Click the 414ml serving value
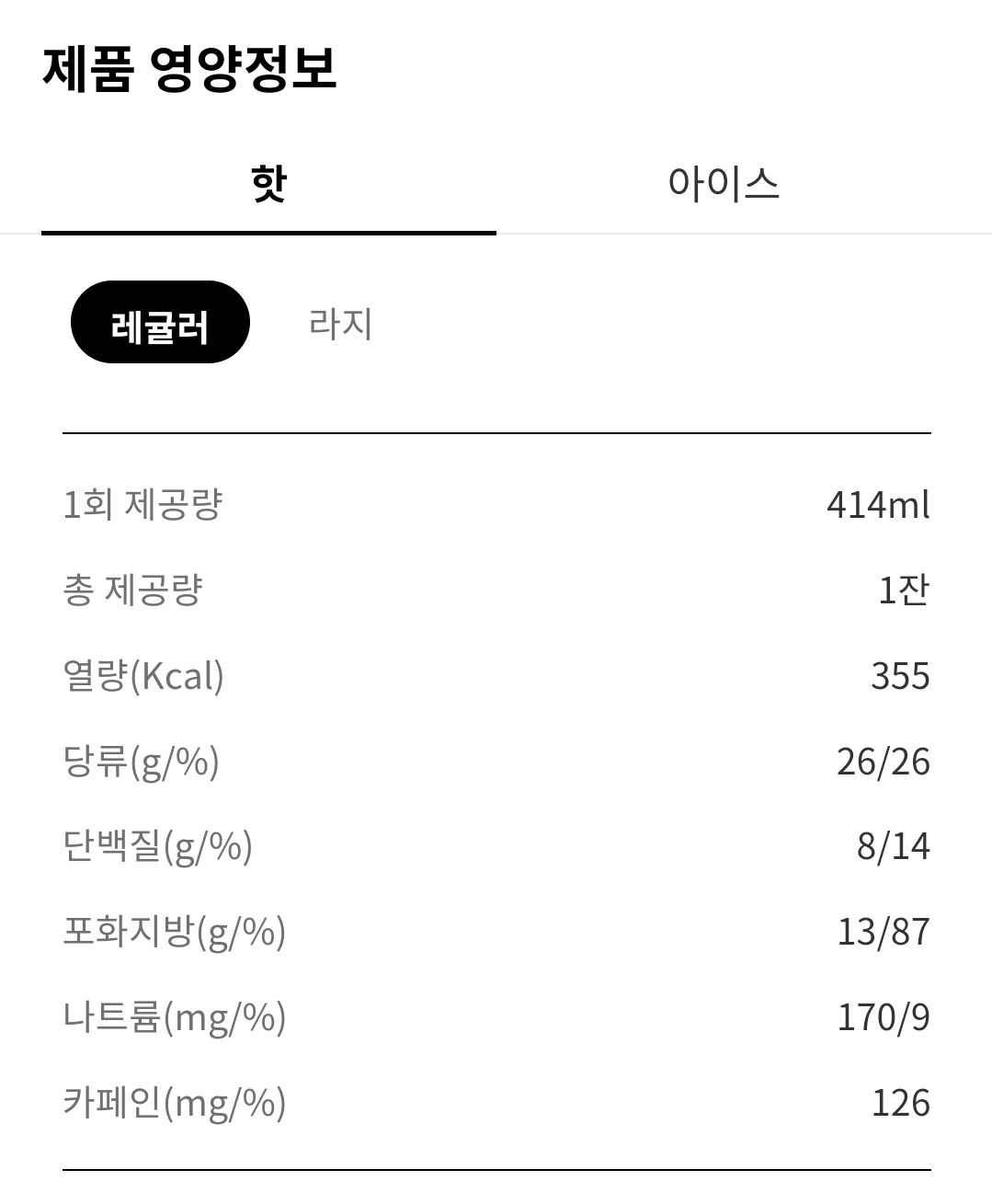 coord(878,504)
